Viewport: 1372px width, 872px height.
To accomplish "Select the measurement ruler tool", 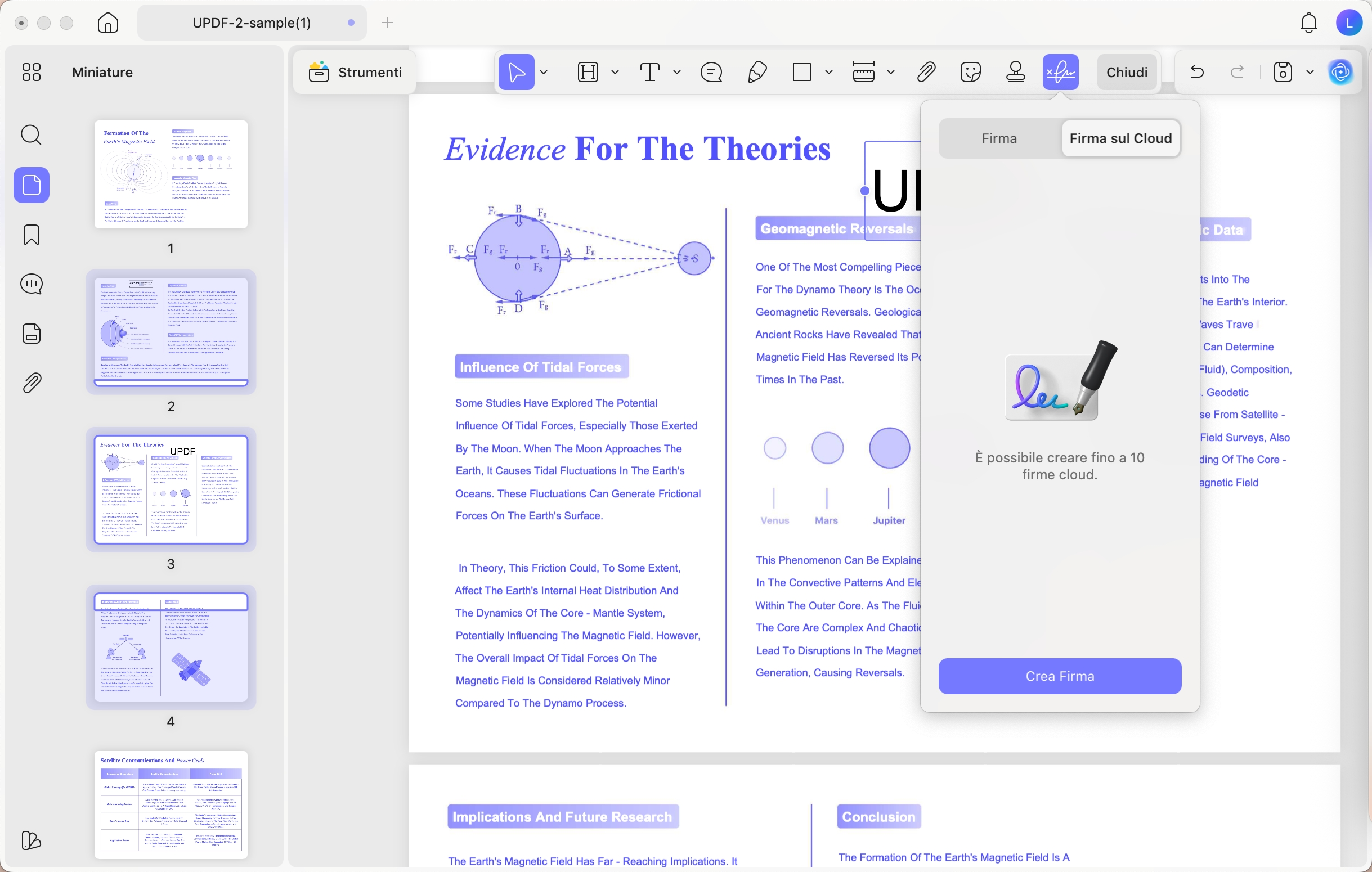I will click(x=864, y=73).
